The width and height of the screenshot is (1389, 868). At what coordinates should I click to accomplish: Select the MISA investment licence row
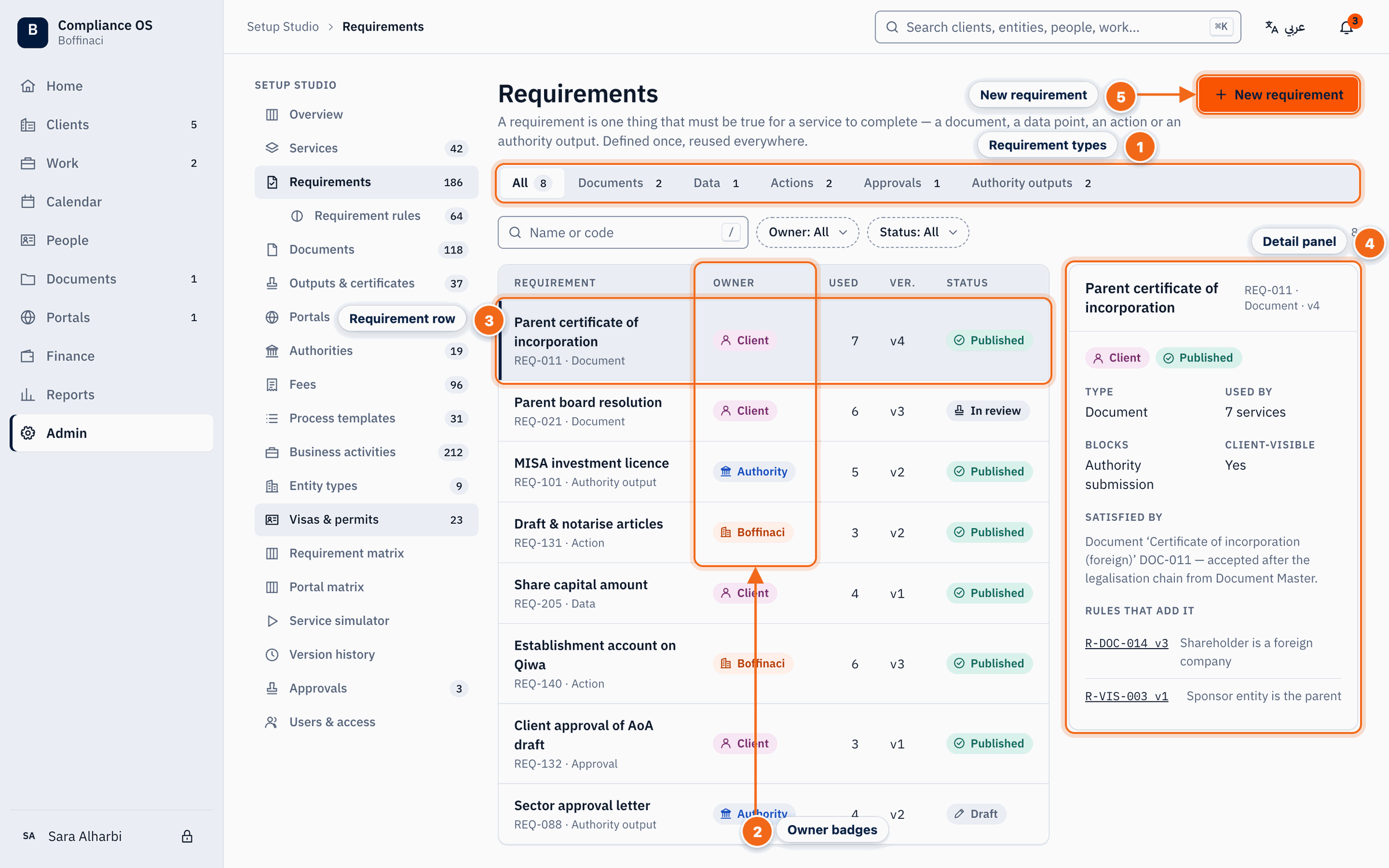pyautogui.click(x=773, y=472)
